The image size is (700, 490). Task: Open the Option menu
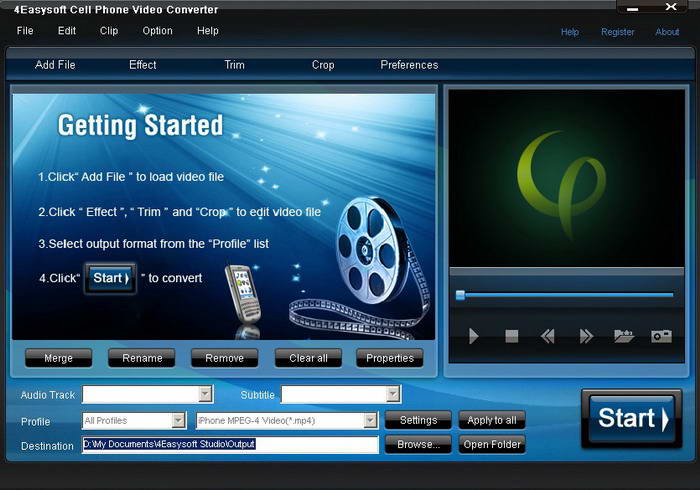pyautogui.click(x=157, y=31)
